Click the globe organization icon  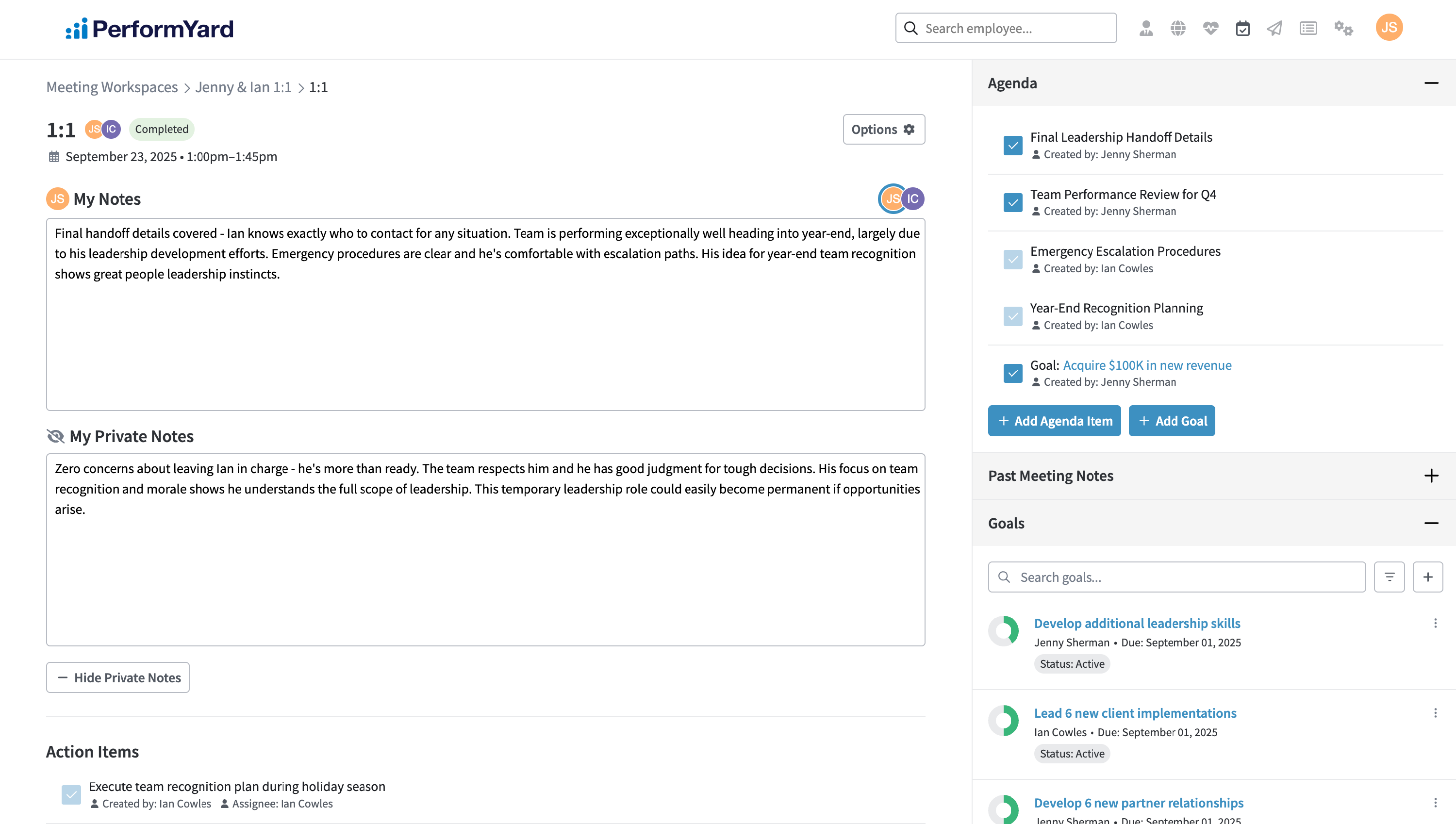pos(1178,28)
